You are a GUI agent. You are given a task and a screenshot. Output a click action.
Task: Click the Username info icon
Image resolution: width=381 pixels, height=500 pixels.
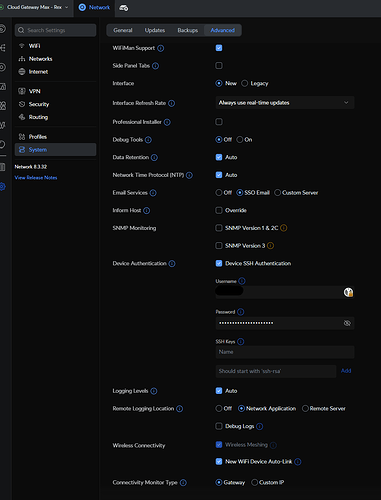[x=242, y=281]
